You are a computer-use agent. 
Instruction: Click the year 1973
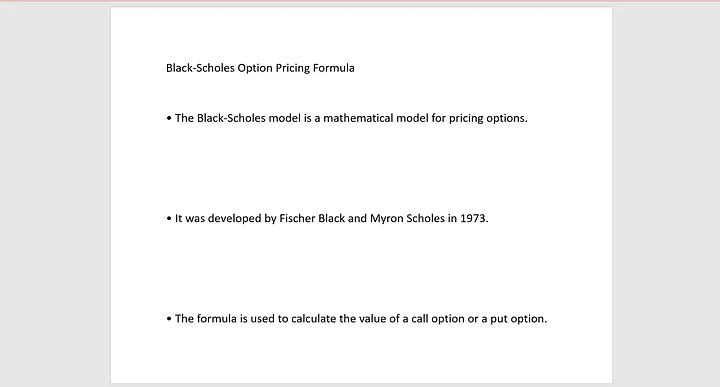click(x=474, y=218)
